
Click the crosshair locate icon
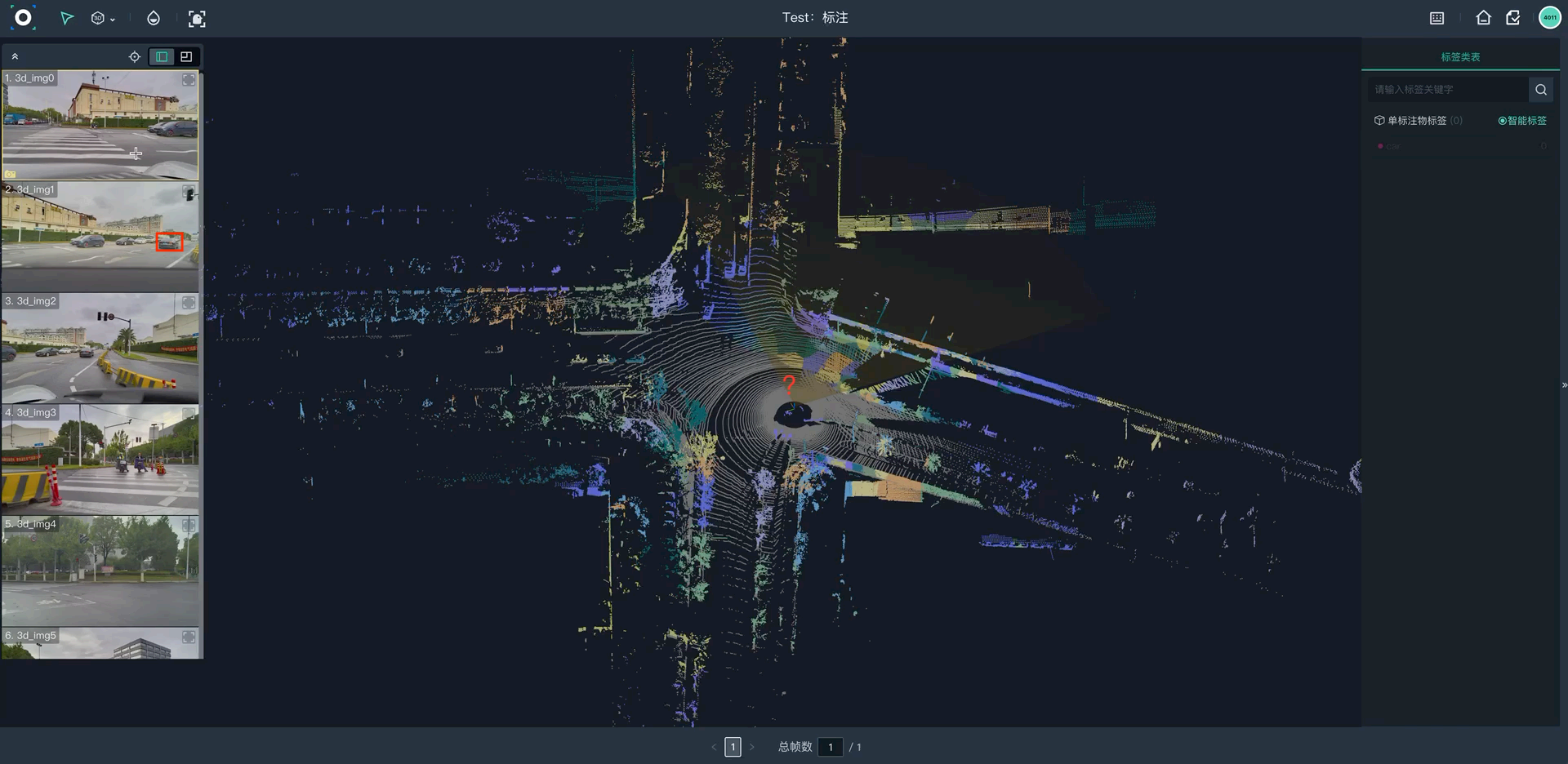pos(135,56)
